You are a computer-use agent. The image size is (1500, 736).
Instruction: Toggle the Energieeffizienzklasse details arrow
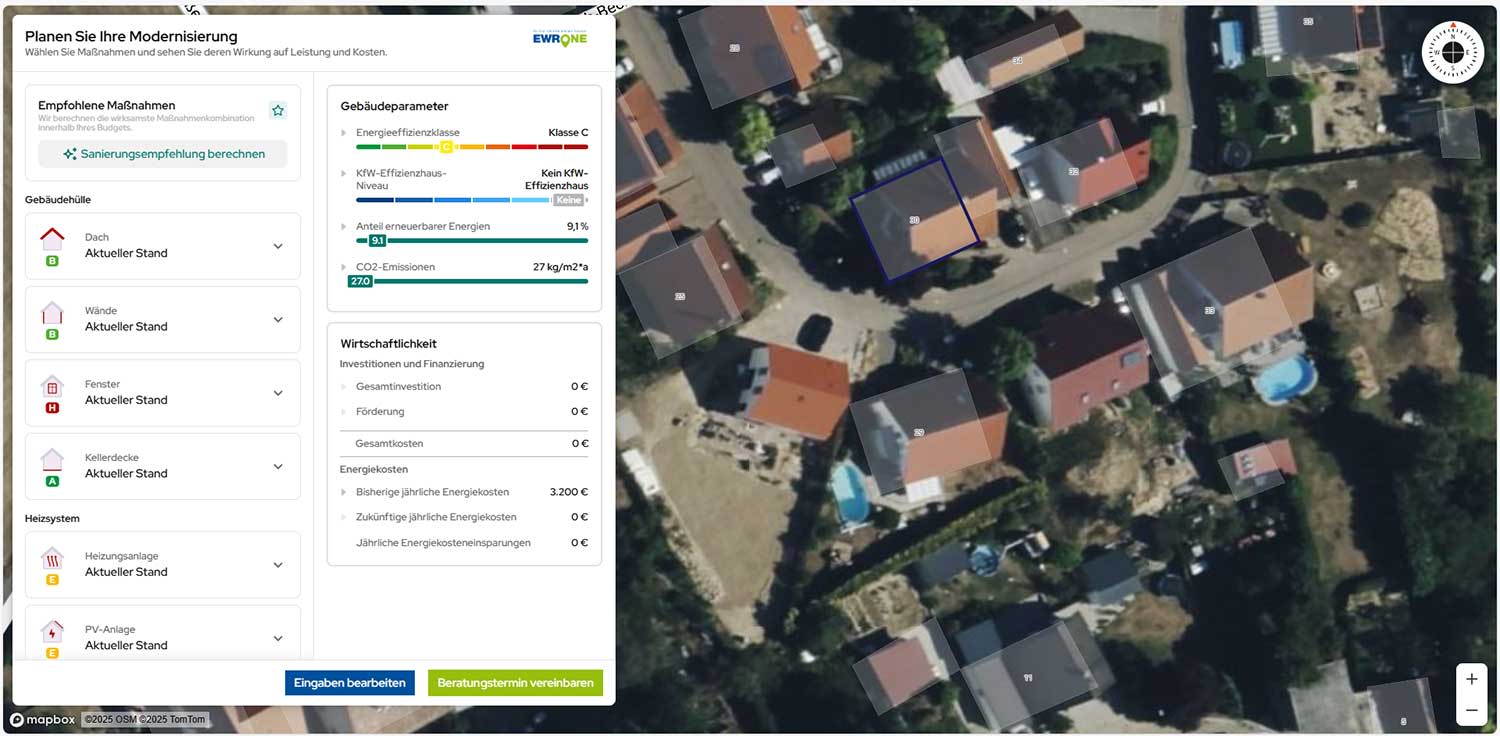pos(345,130)
